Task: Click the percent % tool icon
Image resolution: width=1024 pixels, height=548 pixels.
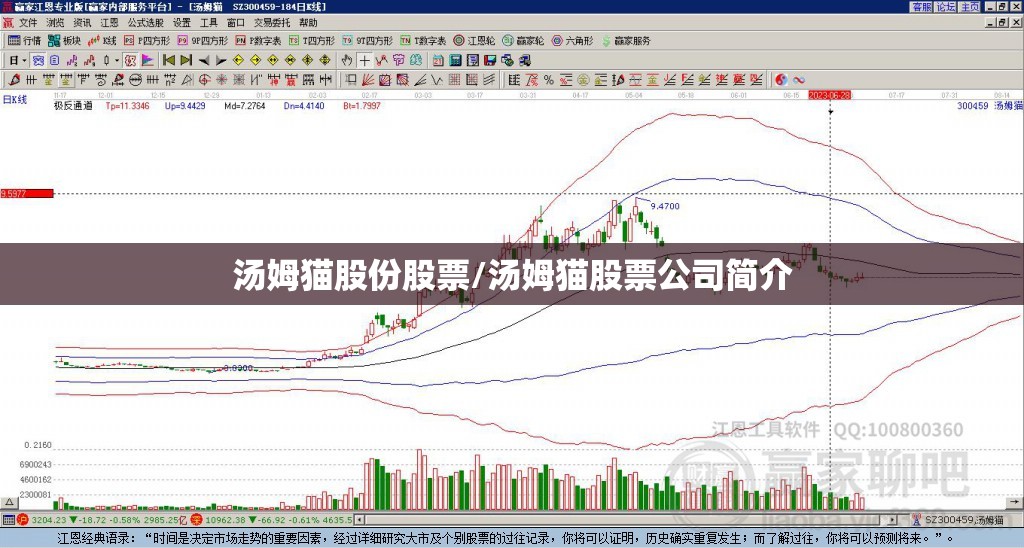Action: pyautogui.click(x=549, y=80)
